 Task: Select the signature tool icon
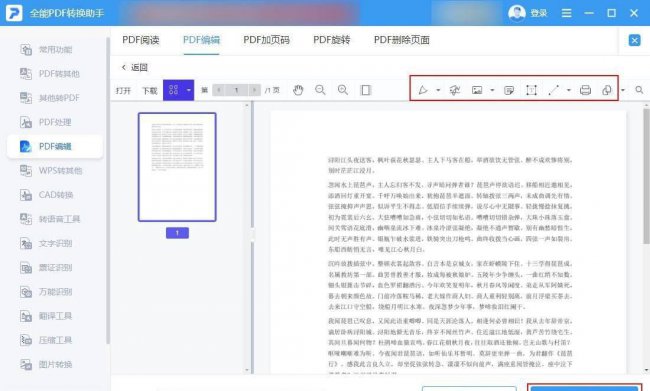[x=455, y=90]
